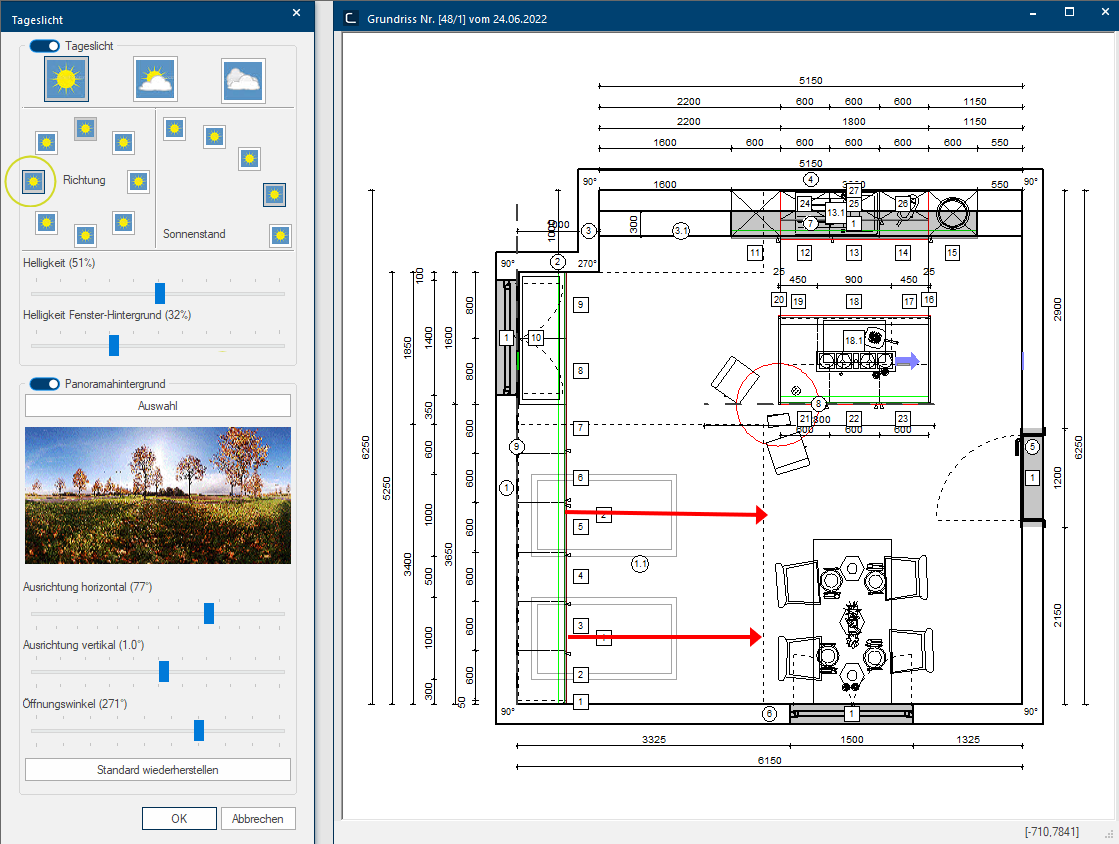1119x844 pixels.
Task: Select the left Richtung sun direction icon
Action: coord(34,182)
